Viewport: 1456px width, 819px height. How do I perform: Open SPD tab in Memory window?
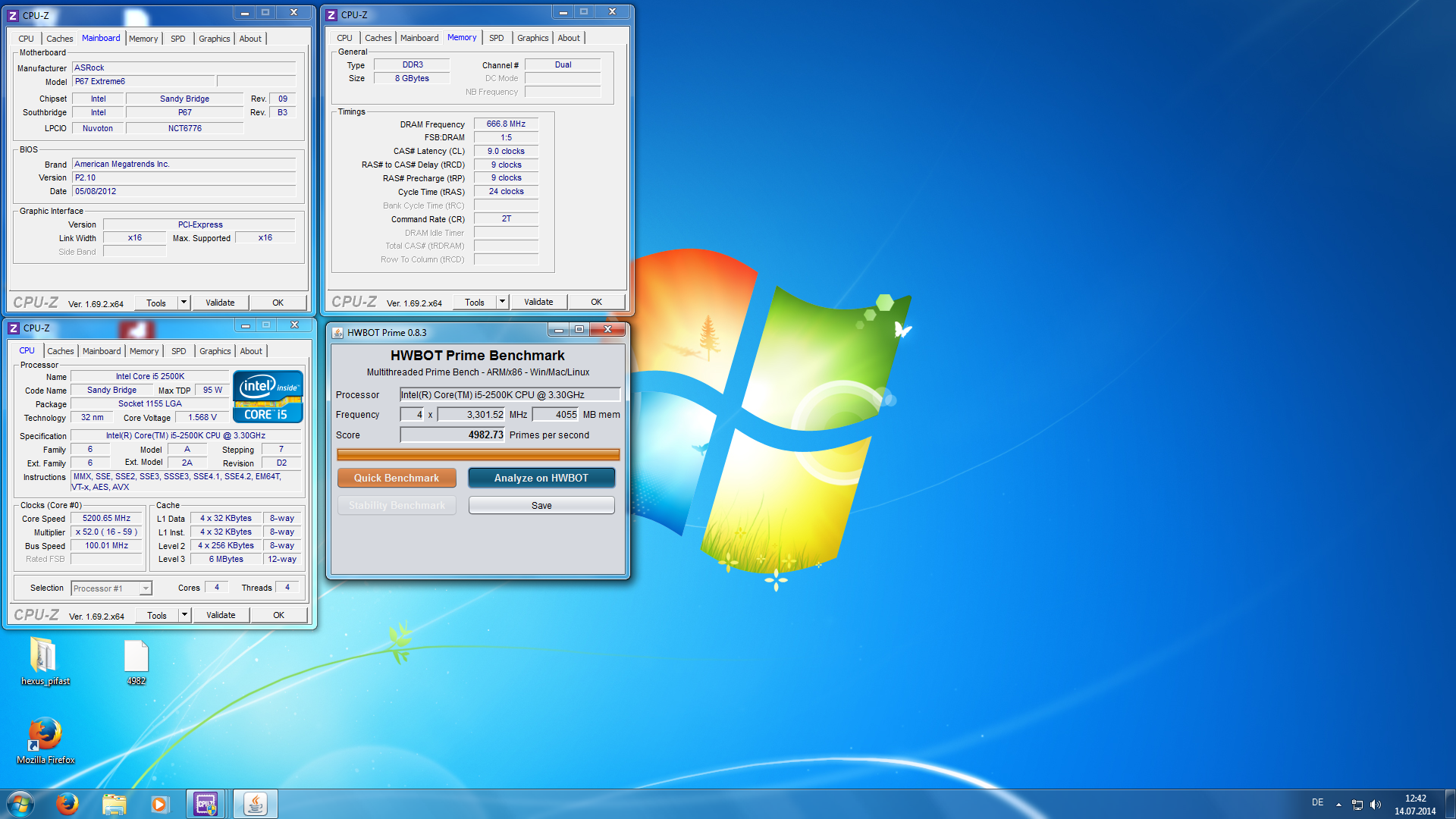[x=496, y=38]
